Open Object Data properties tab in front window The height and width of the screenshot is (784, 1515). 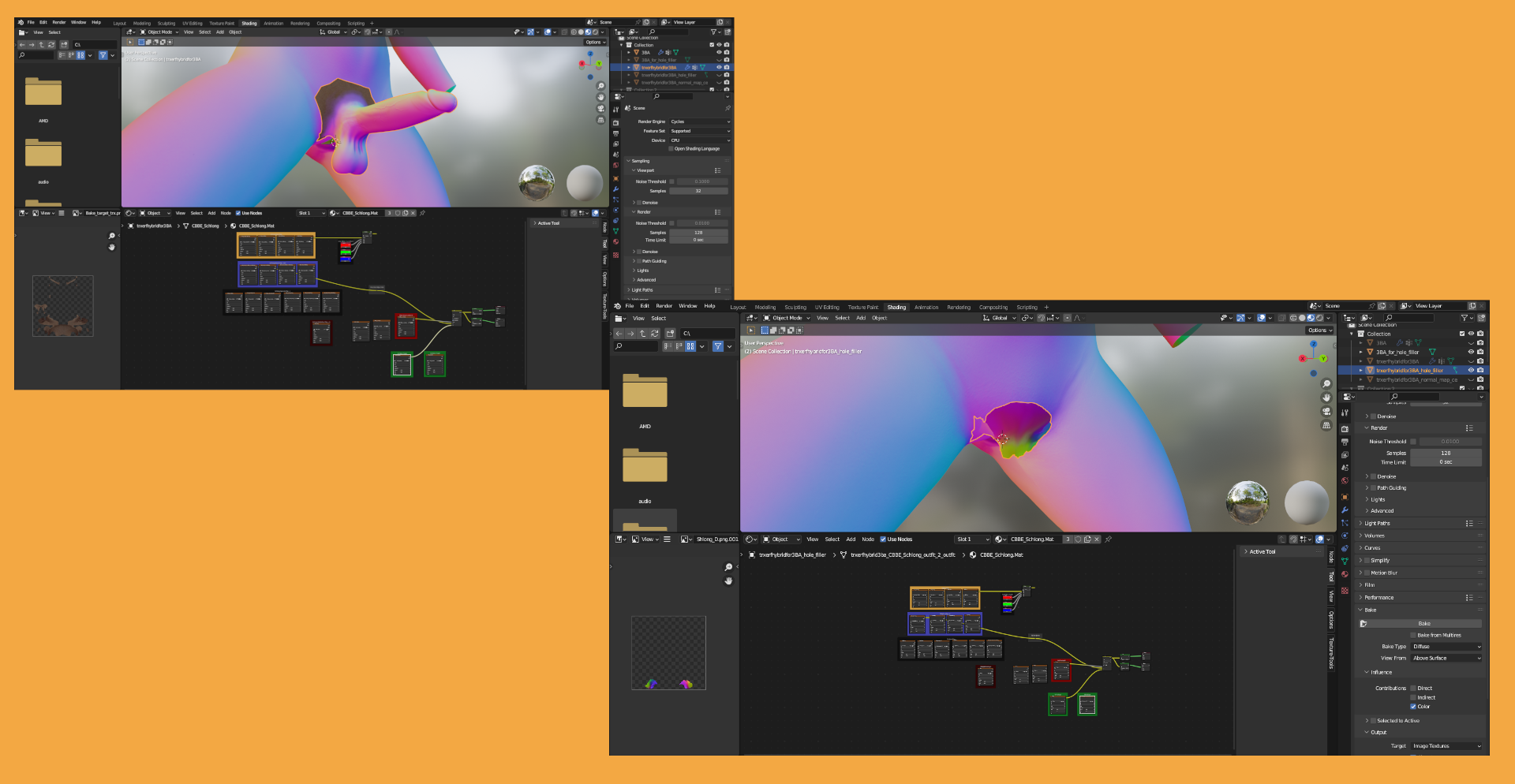pyautogui.click(x=1345, y=561)
